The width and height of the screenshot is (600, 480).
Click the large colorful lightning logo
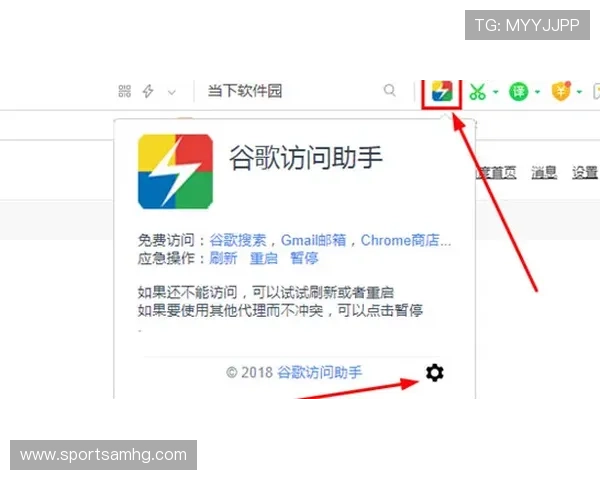(x=175, y=171)
